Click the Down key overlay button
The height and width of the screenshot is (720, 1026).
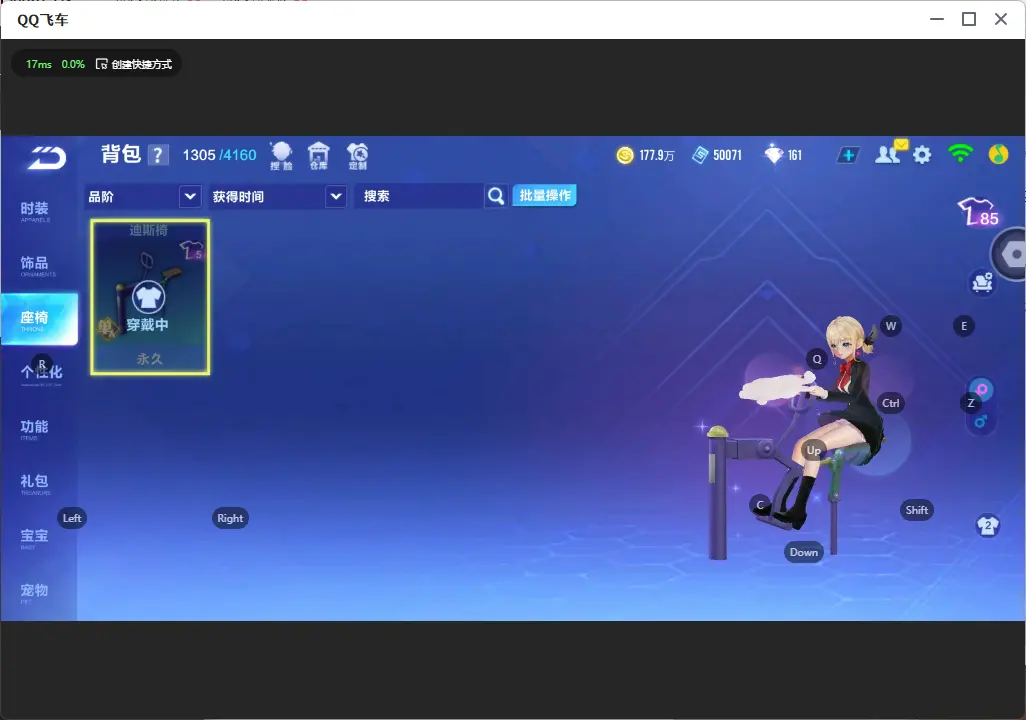click(804, 552)
